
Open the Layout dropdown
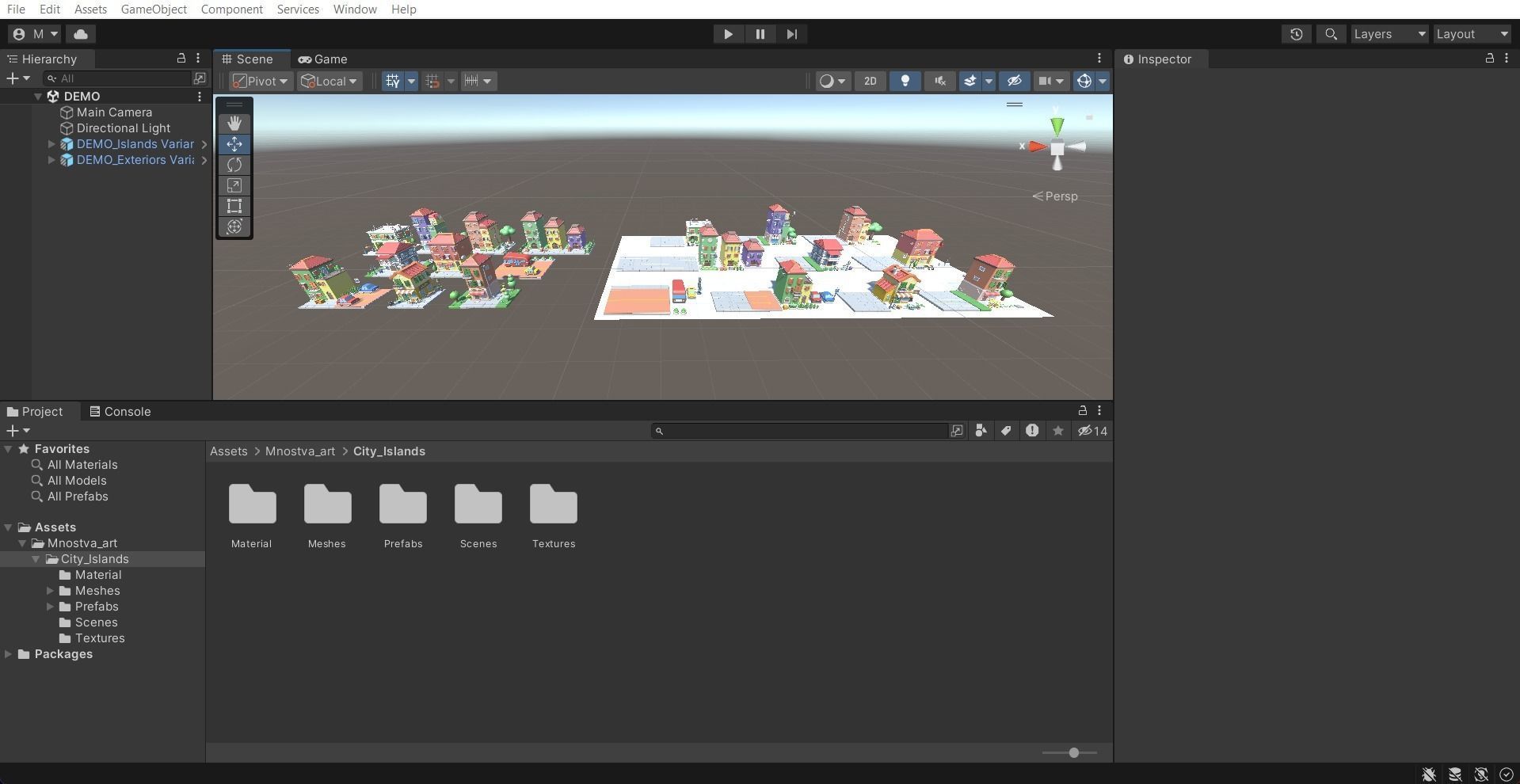[1472, 34]
